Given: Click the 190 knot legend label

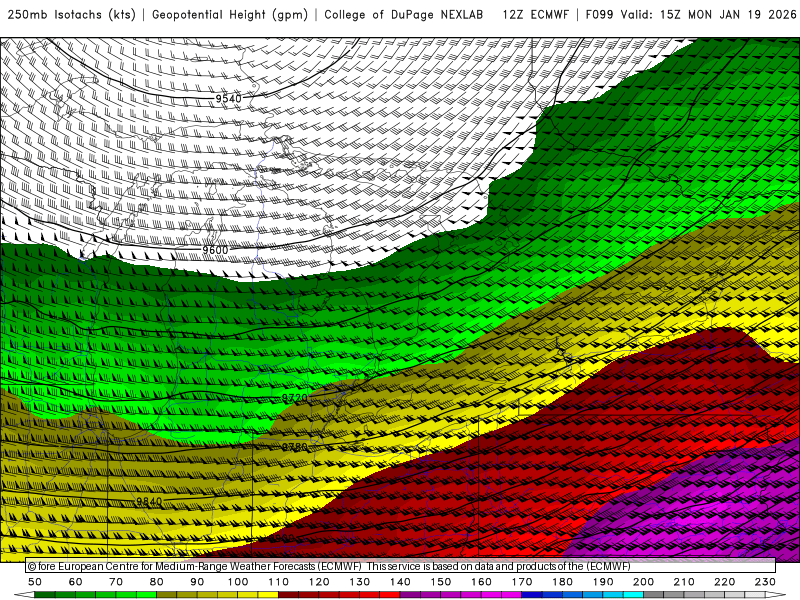Looking at the screenshot, I should pos(603,582).
